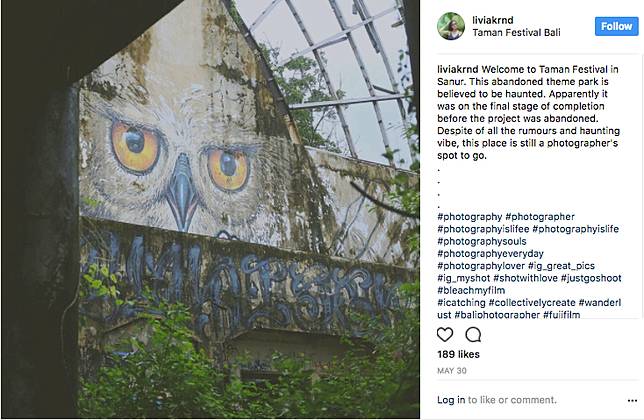This screenshot has width=644, height=420.
Task: Open liviakrnd's profile picture avatar
Action: 451,26
